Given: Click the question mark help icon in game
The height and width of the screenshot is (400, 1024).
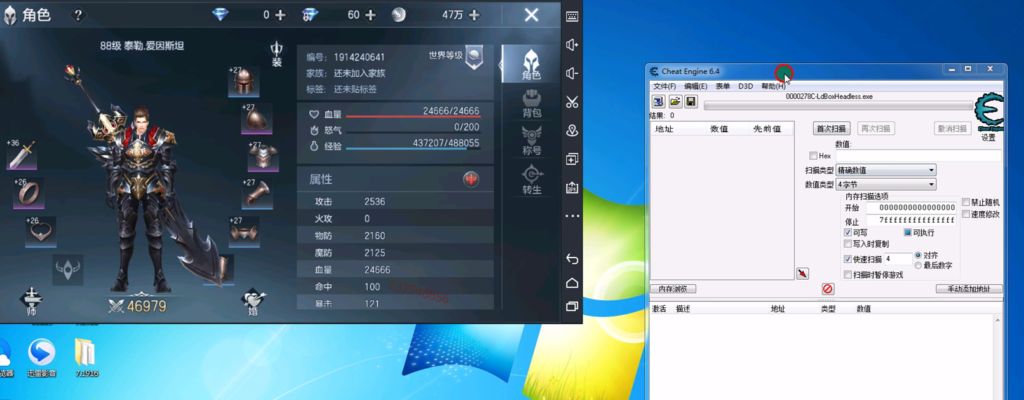Looking at the screenshot, I should point(78,15).
